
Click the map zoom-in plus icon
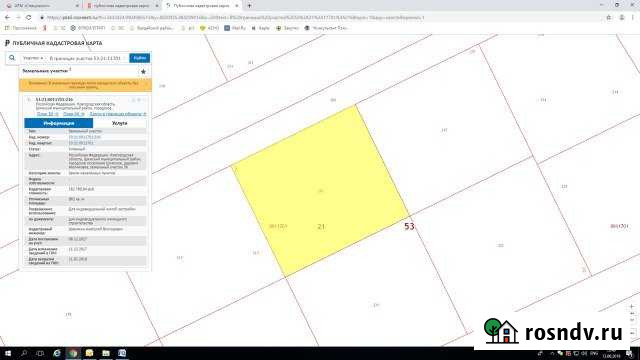tap(631, 306)
